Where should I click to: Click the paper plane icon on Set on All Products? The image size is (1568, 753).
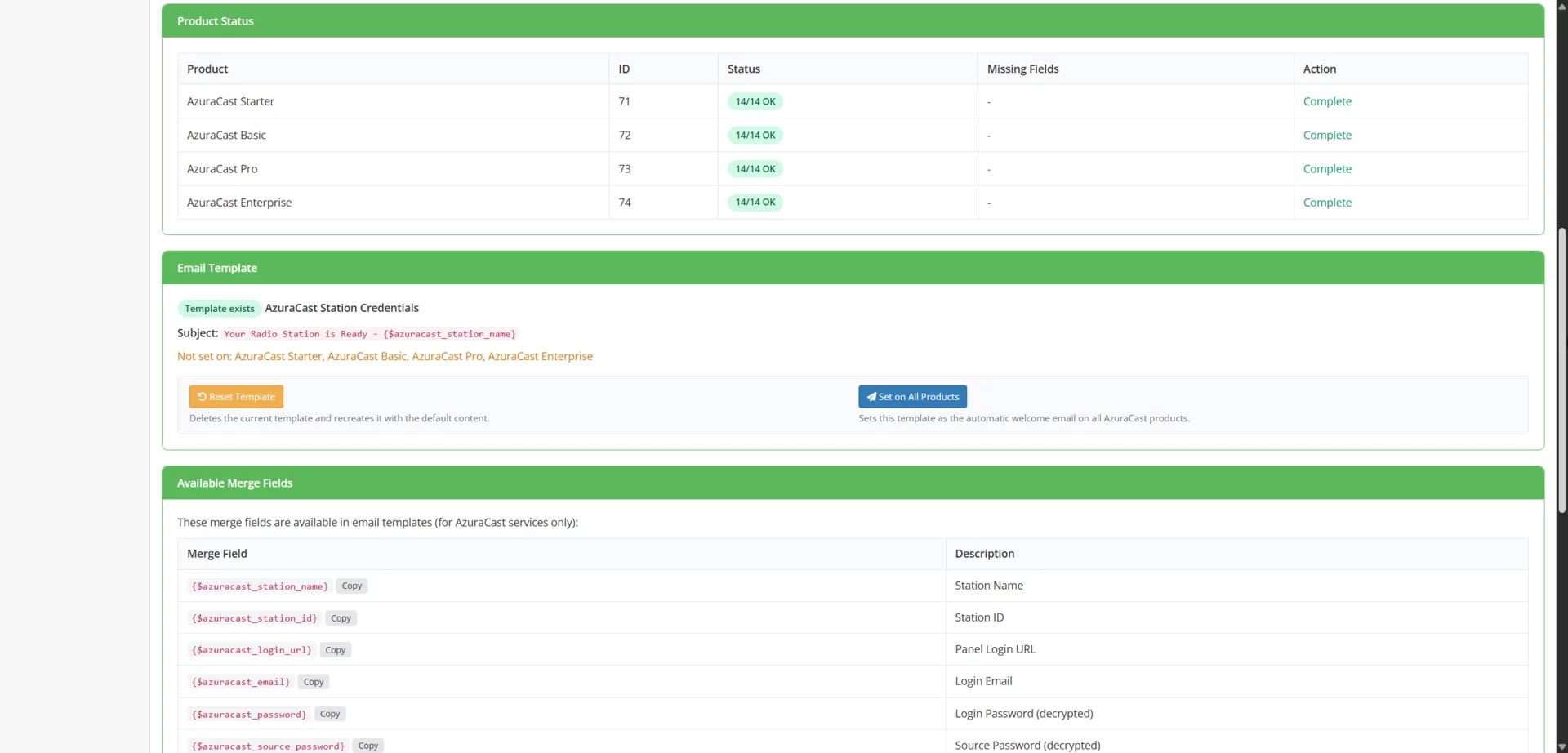872,396
